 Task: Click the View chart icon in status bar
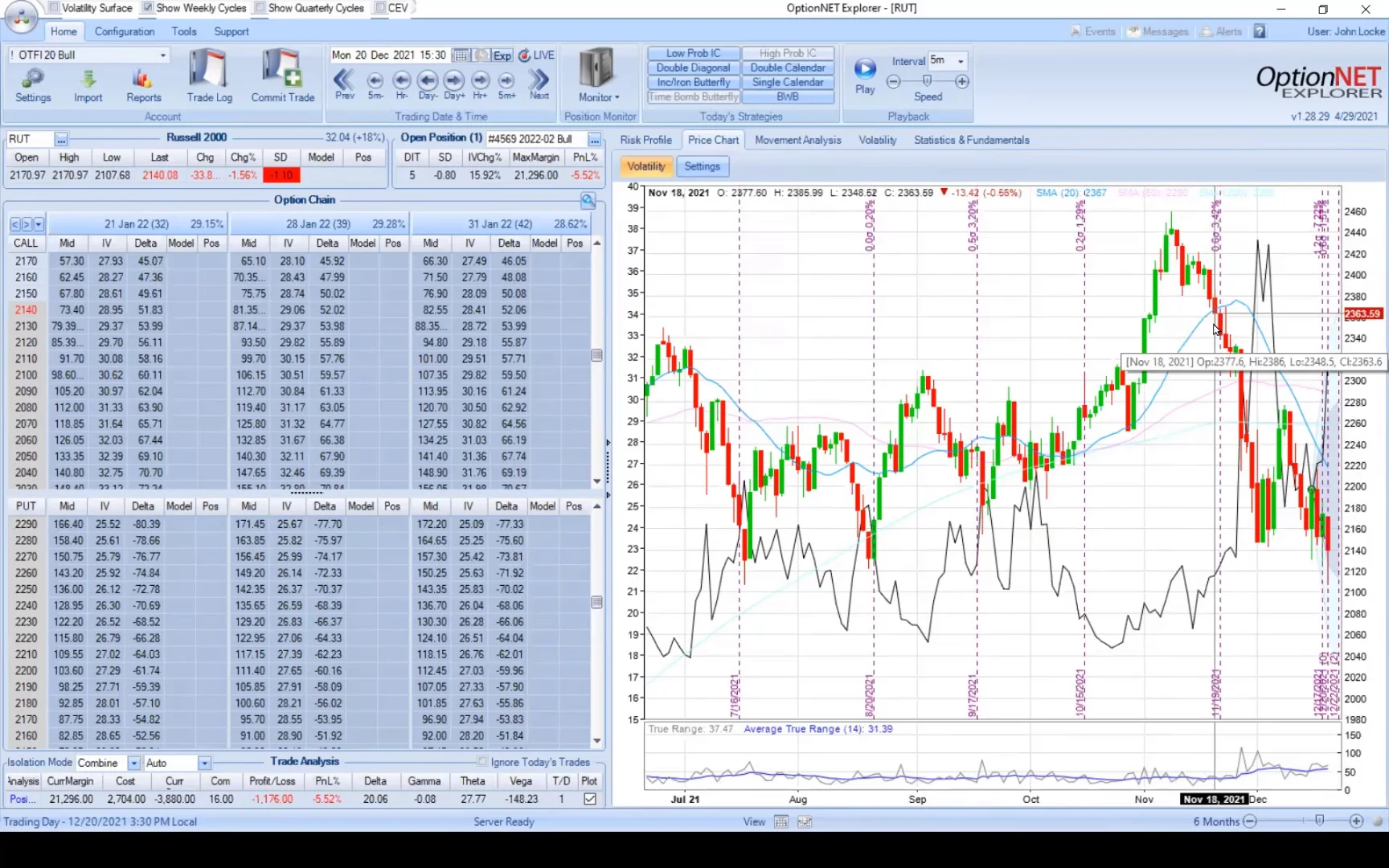pos(805,821)
